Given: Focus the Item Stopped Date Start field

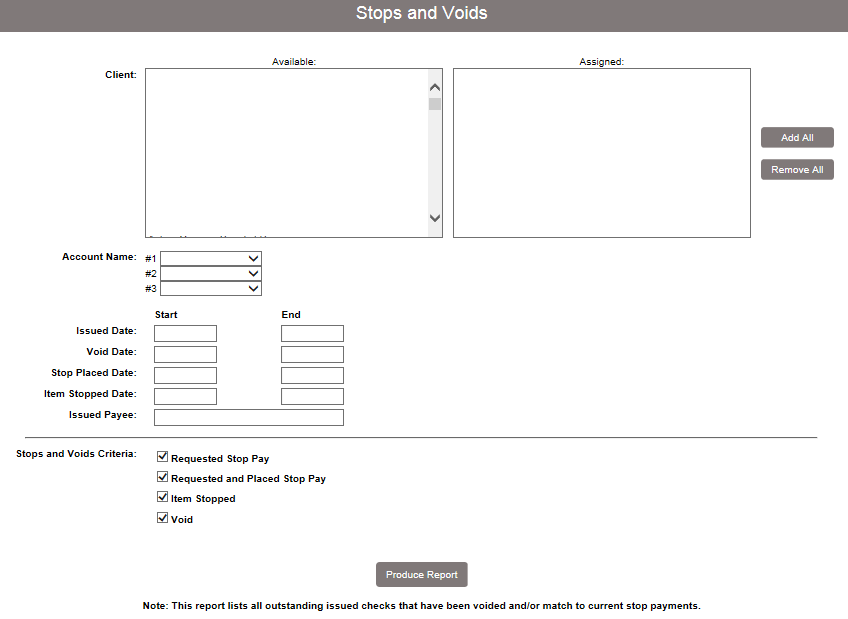Looking at the screenshot, I should pos(186,397).
